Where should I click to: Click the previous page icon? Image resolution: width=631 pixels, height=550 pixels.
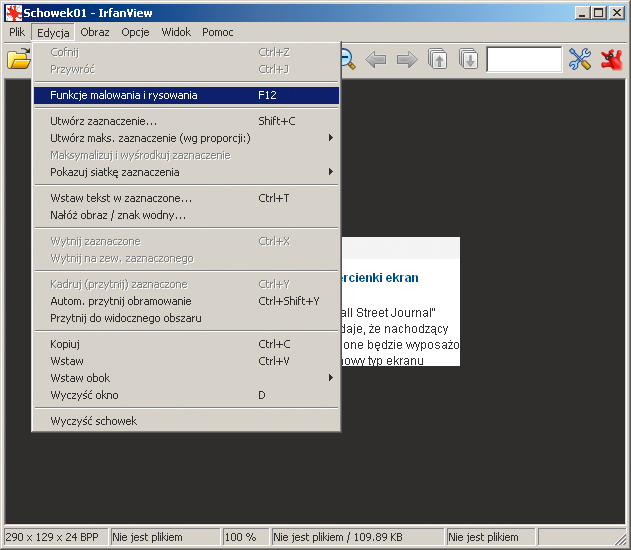point(438,60)
